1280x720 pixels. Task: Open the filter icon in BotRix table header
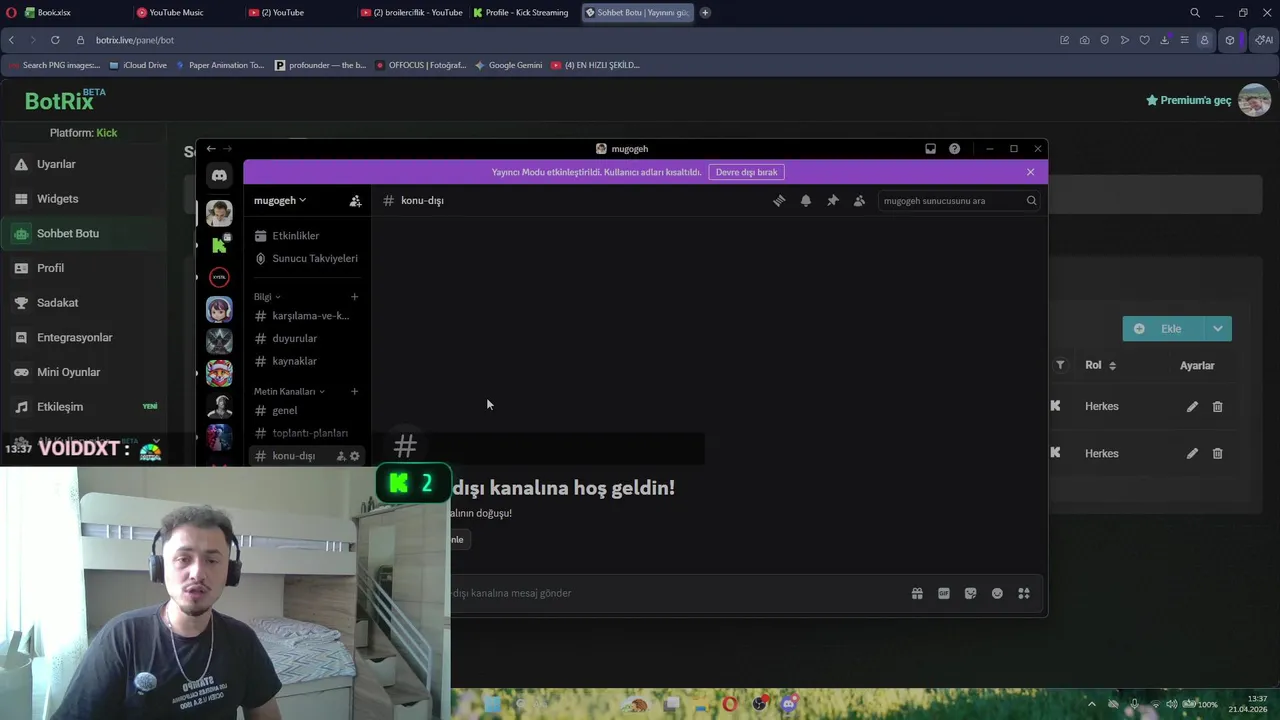[1060, 366]
